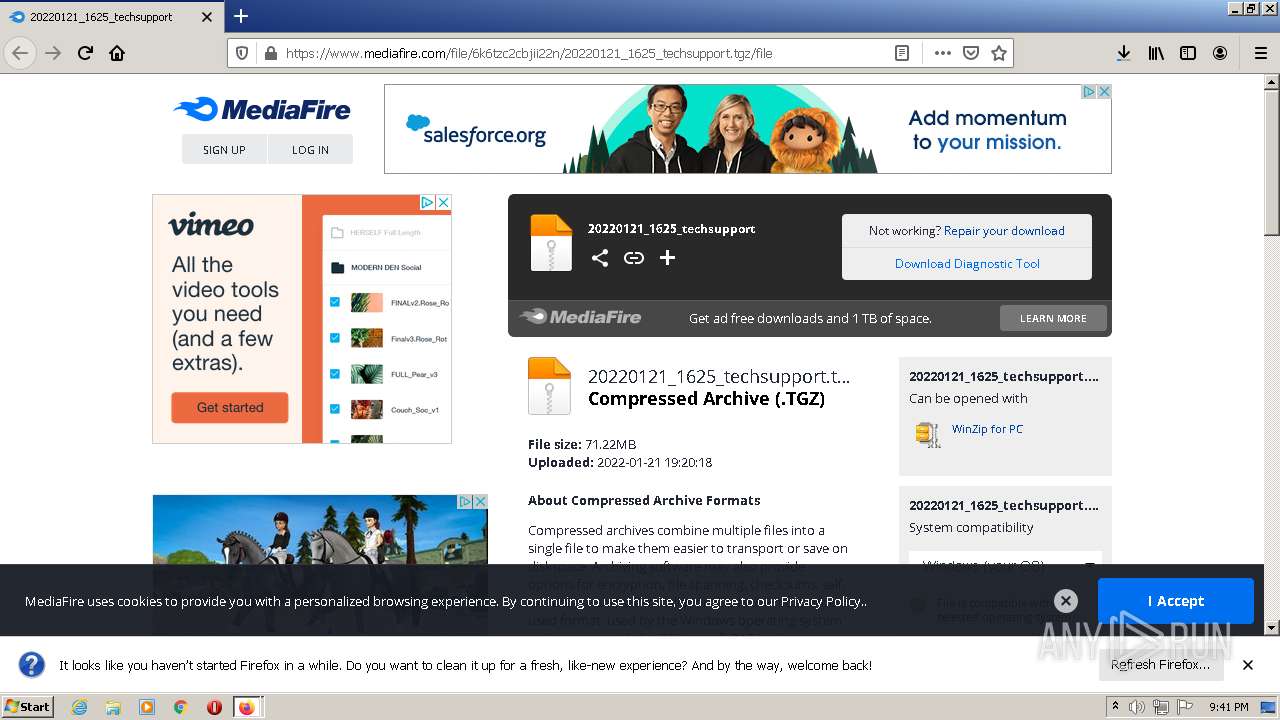1280x720 pixels.
Task: Launch Internet Explorer from taskbar
Action: point(79,707)
